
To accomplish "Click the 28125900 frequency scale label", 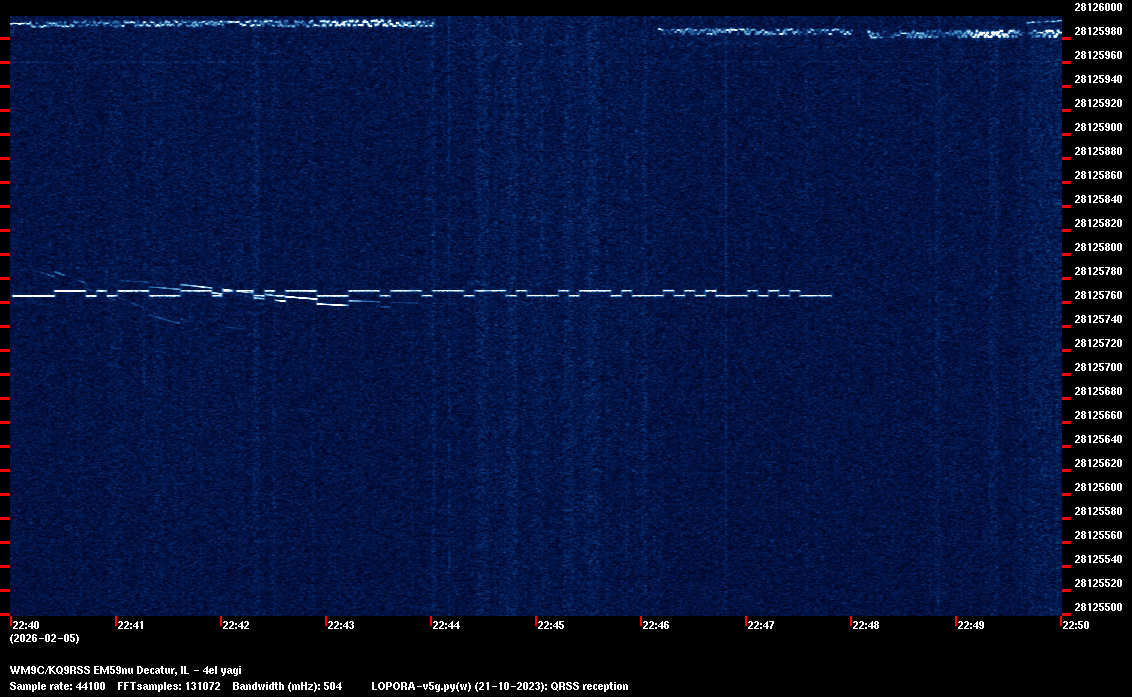I will (1097, 127).
